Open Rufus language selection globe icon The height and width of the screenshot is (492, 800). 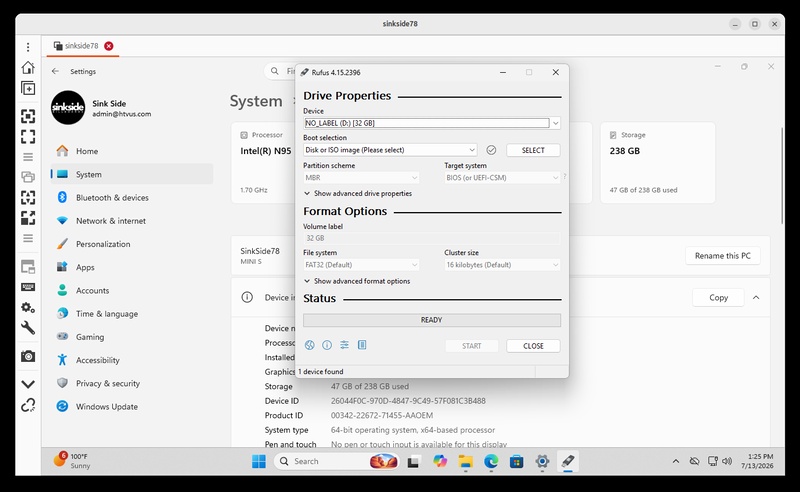coord(309,345)
